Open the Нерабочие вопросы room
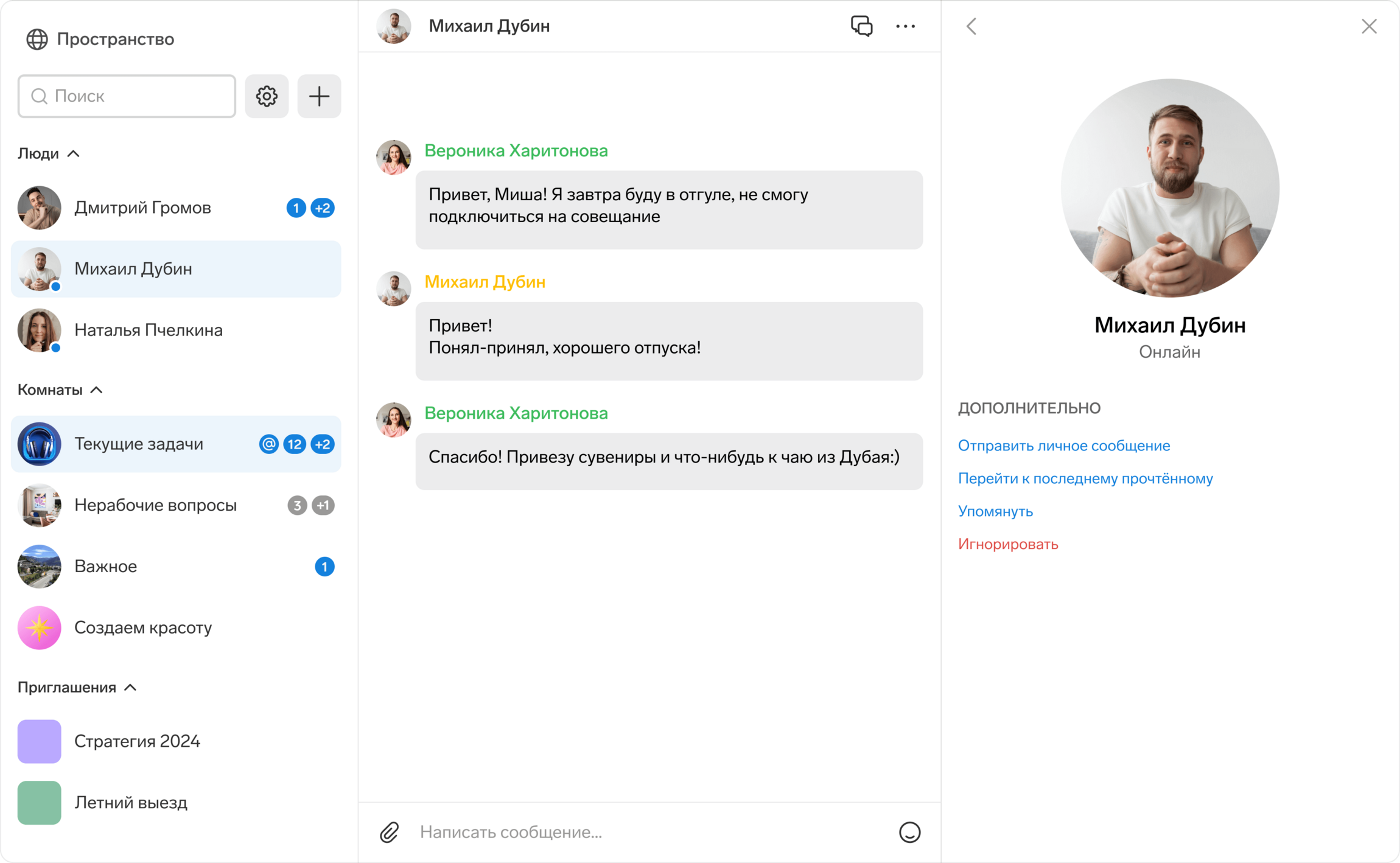This screenshot has width=1400, height=863. click(x=176, y=505)
